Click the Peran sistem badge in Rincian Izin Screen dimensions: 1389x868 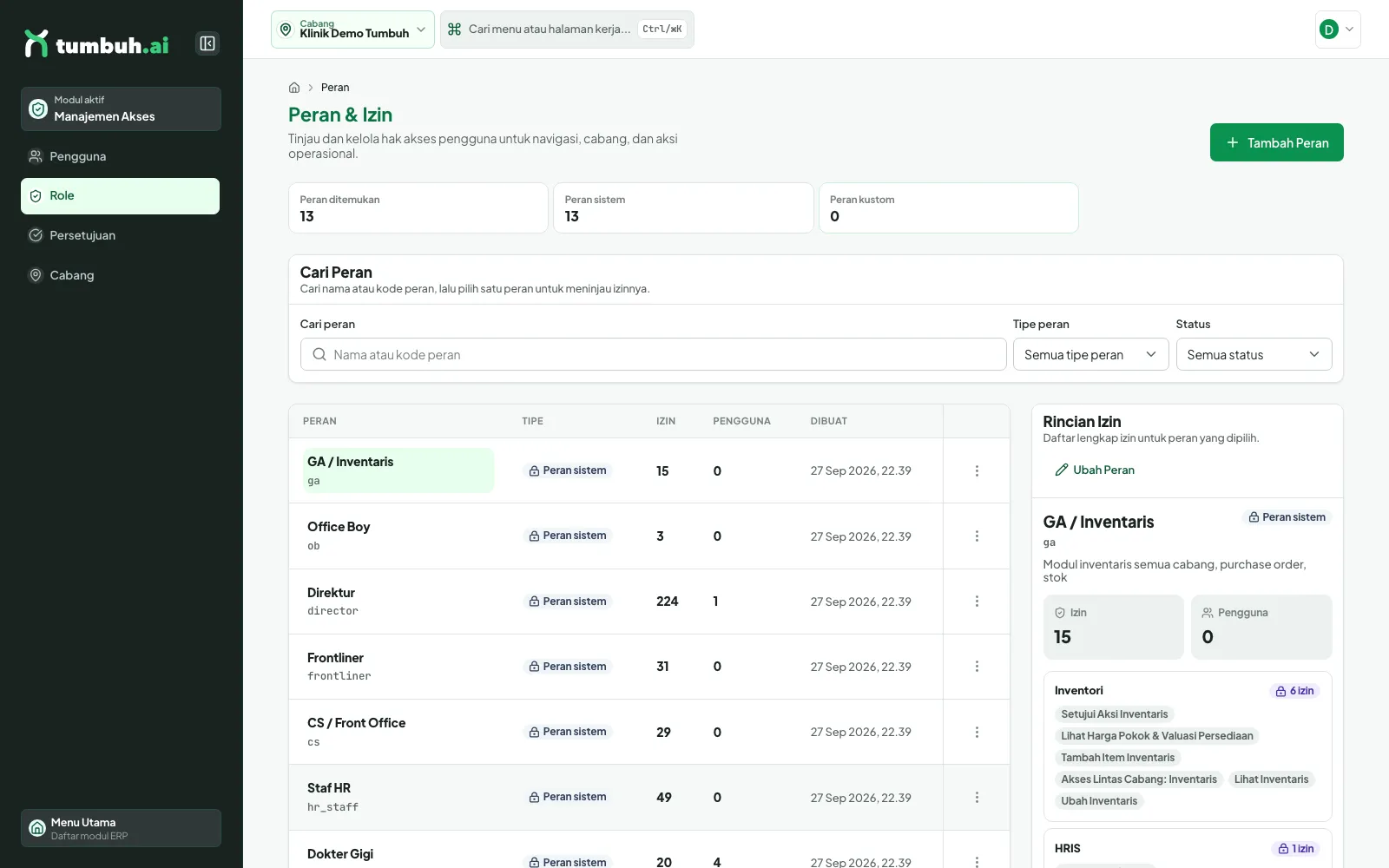point(1287,517)
